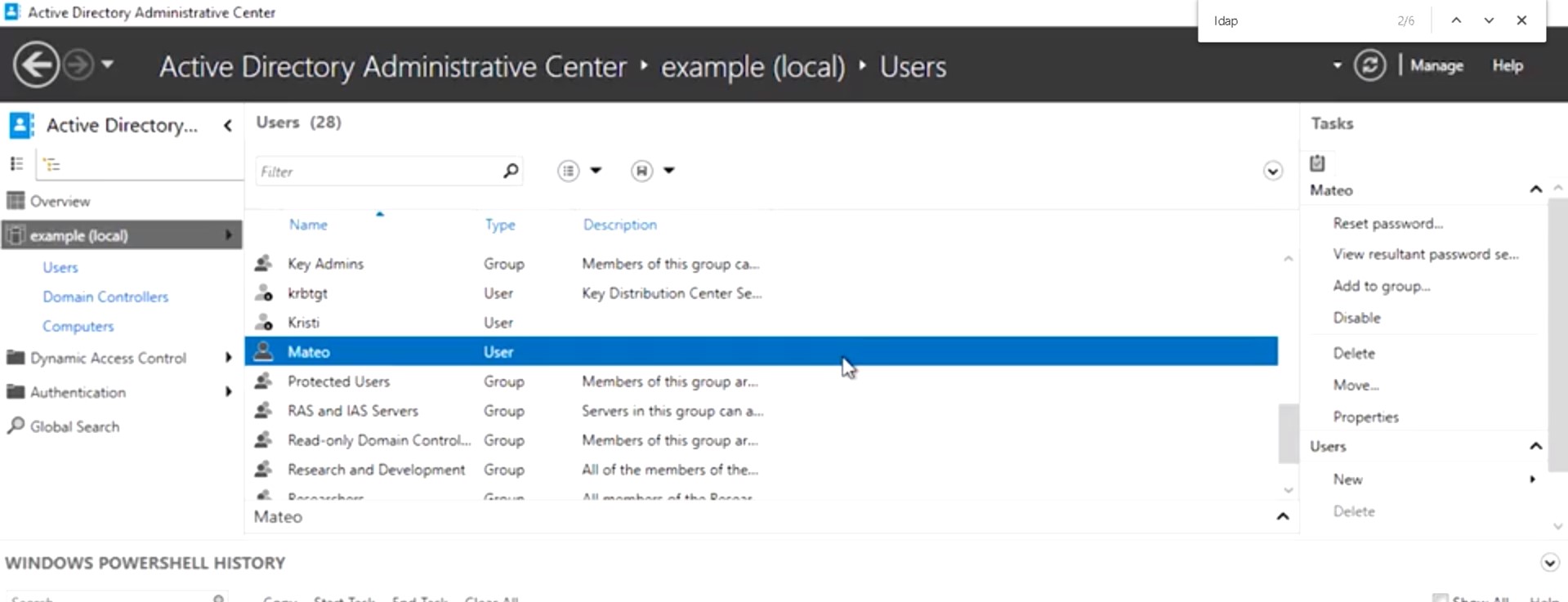Click the example (local) breadcrumb segment
The height and width of the screenshot is (602, 1568).
753,66
